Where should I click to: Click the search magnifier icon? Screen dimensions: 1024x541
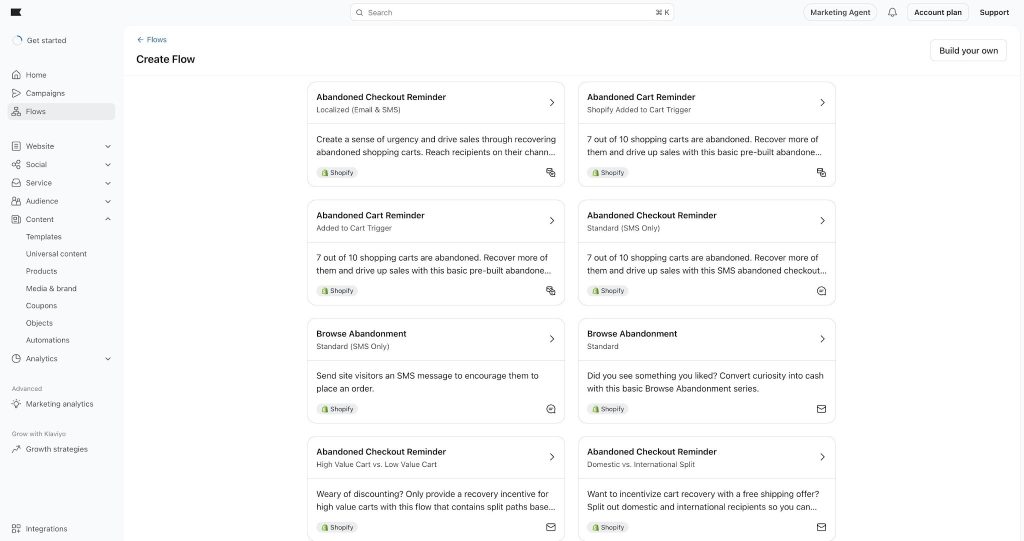tap(359, 12)
